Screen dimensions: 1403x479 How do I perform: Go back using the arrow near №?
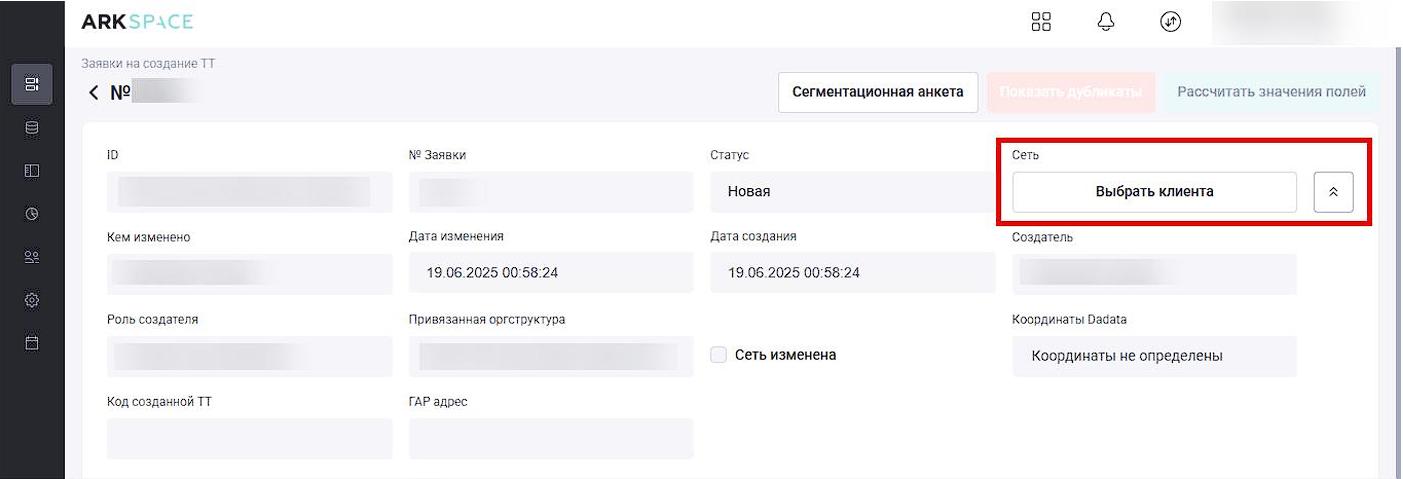(x=94, y=93)
